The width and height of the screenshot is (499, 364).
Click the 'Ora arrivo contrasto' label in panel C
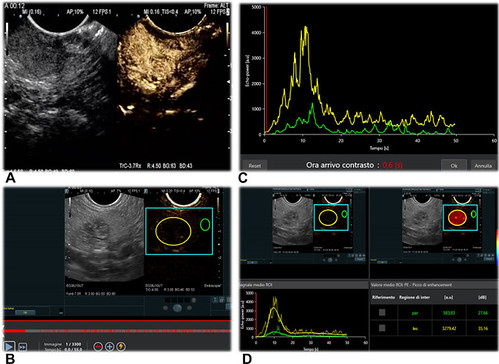click(340, 165)
